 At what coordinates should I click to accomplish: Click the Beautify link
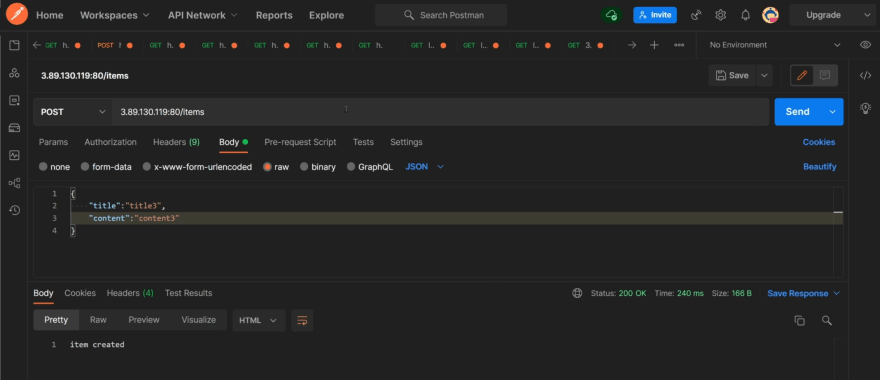click(819, 167)
